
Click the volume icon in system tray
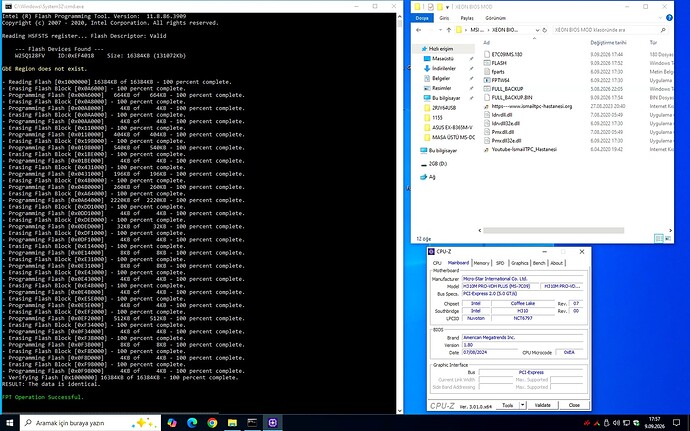click(x=617, y=423)
